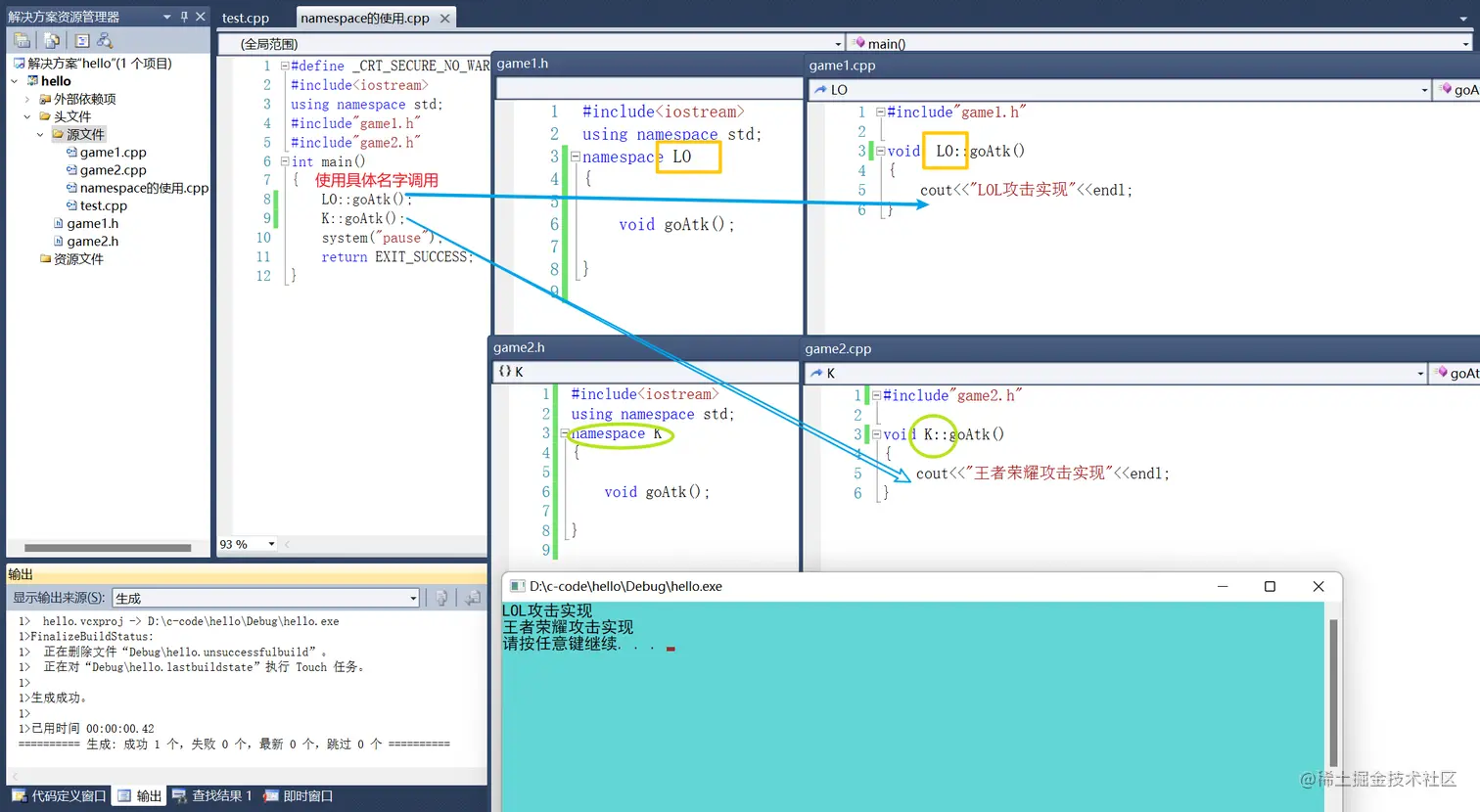The height and width of the screenshot is (812, 1480).
Task: Collapse the int main() code block
Action: [x=284, y=161]
